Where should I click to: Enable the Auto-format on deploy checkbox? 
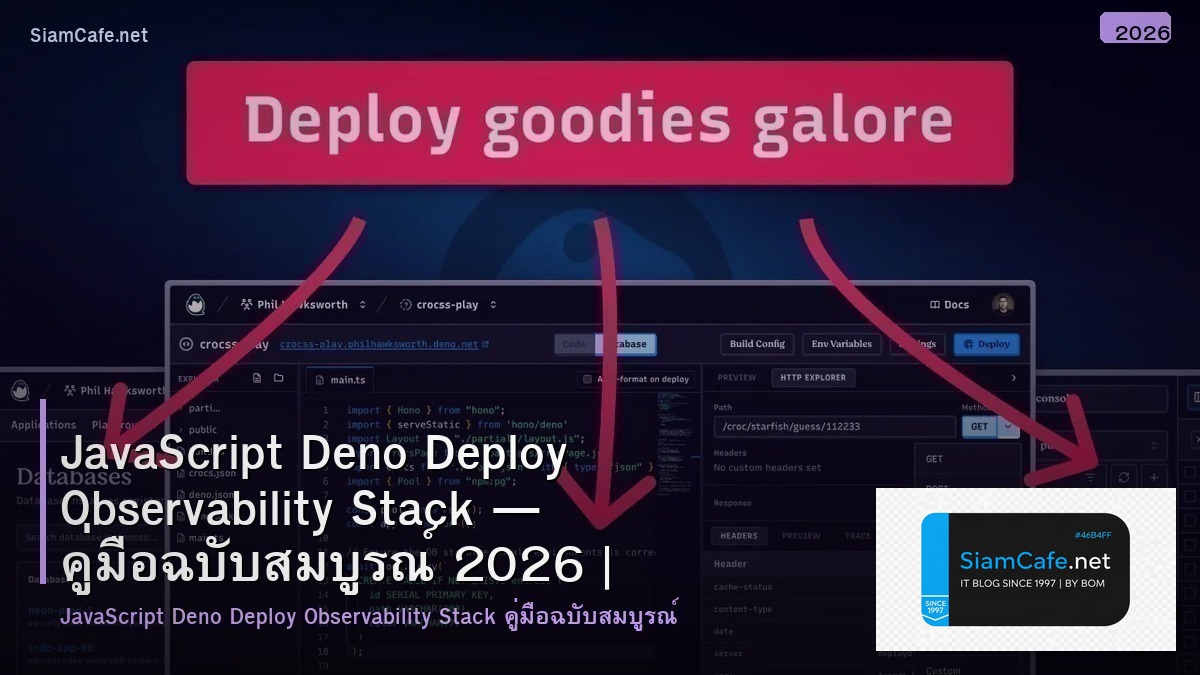[585, 378]
